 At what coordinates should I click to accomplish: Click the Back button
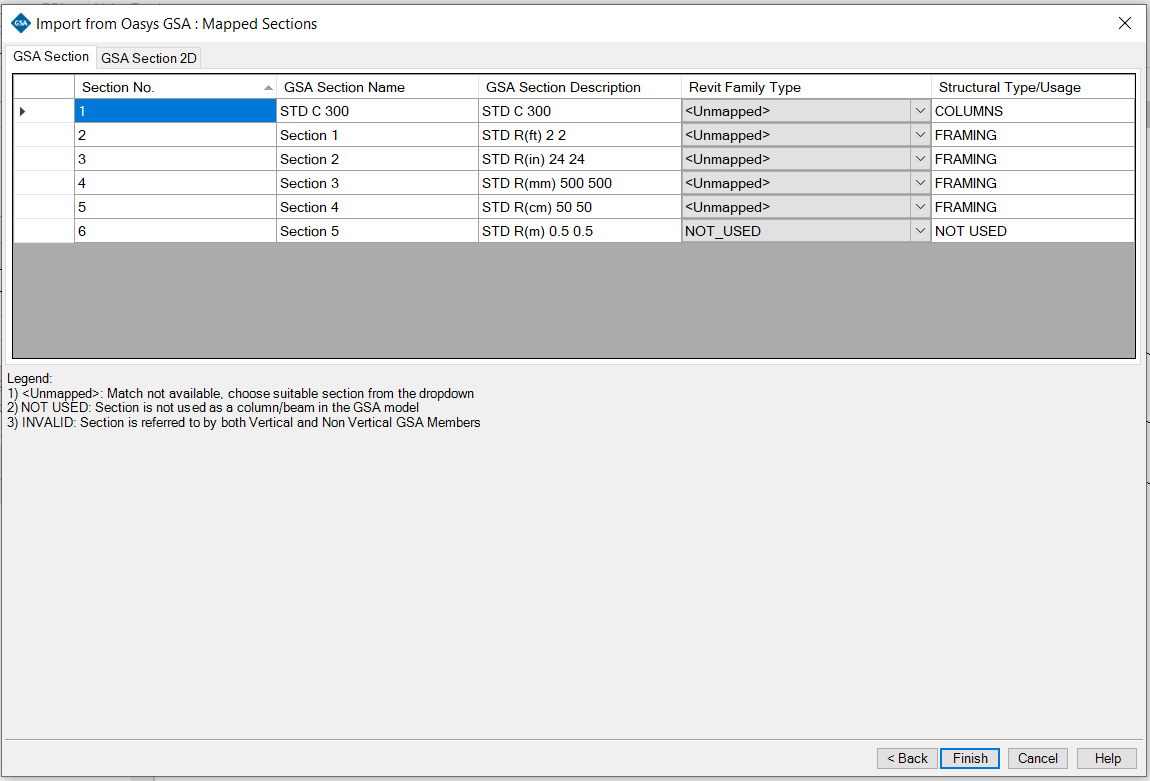click(x=907, y=758)
